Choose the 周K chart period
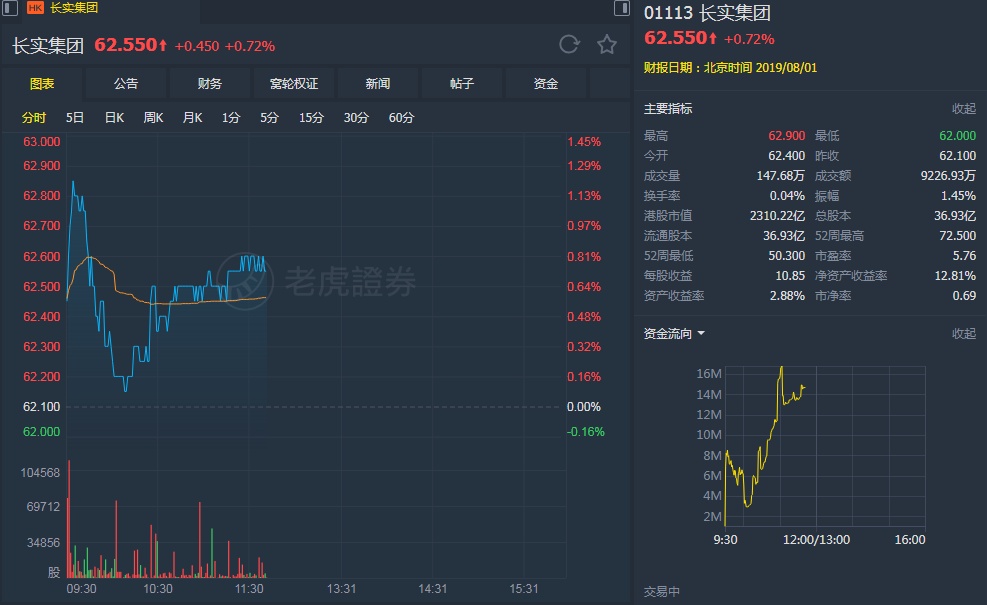 tap(153, 118)
